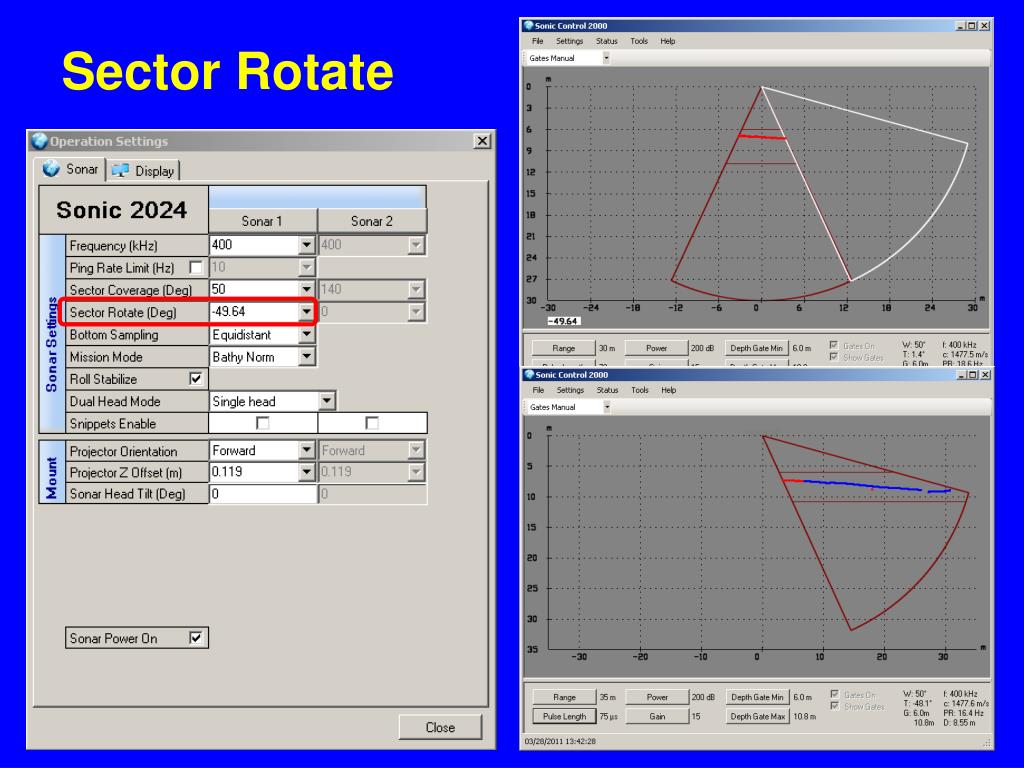Viewport: 1024px width, 768px height.
Task: Click the Close button in Operation Settings
Action: coord(440,727)
